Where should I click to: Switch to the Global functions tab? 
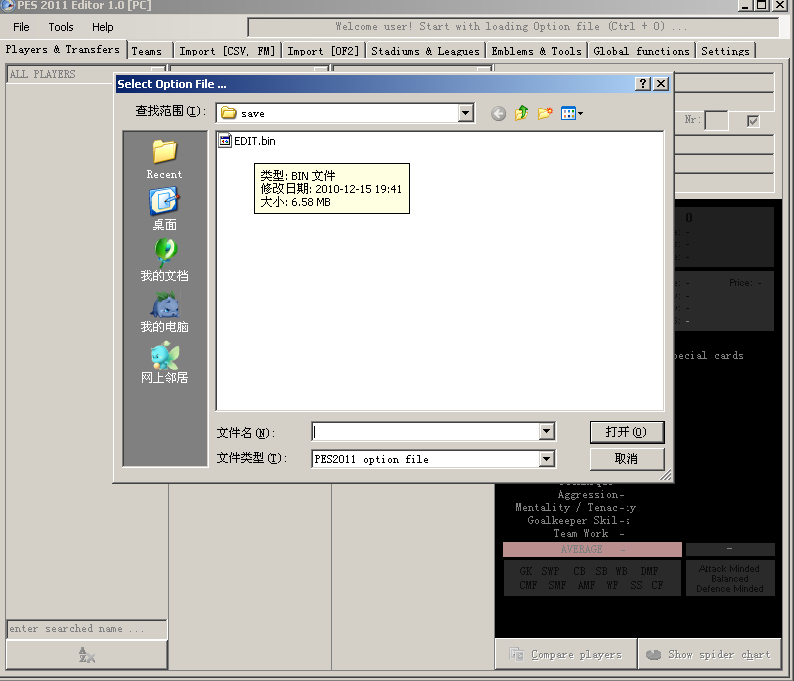[641, 51]
